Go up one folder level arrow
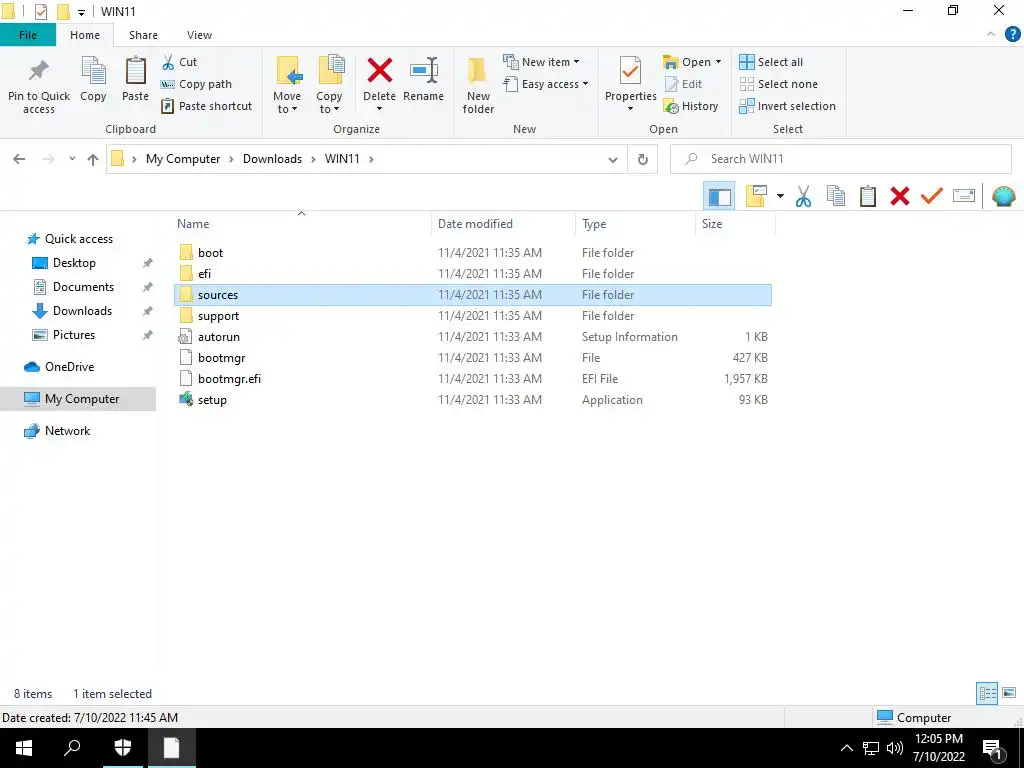 [93, 159]
